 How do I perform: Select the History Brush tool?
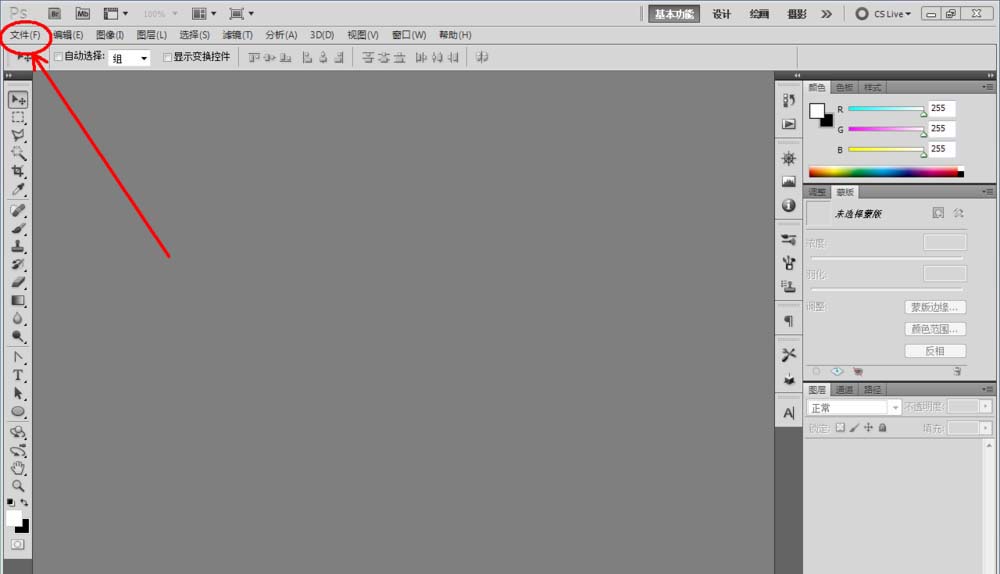click(x=18, y=264)
